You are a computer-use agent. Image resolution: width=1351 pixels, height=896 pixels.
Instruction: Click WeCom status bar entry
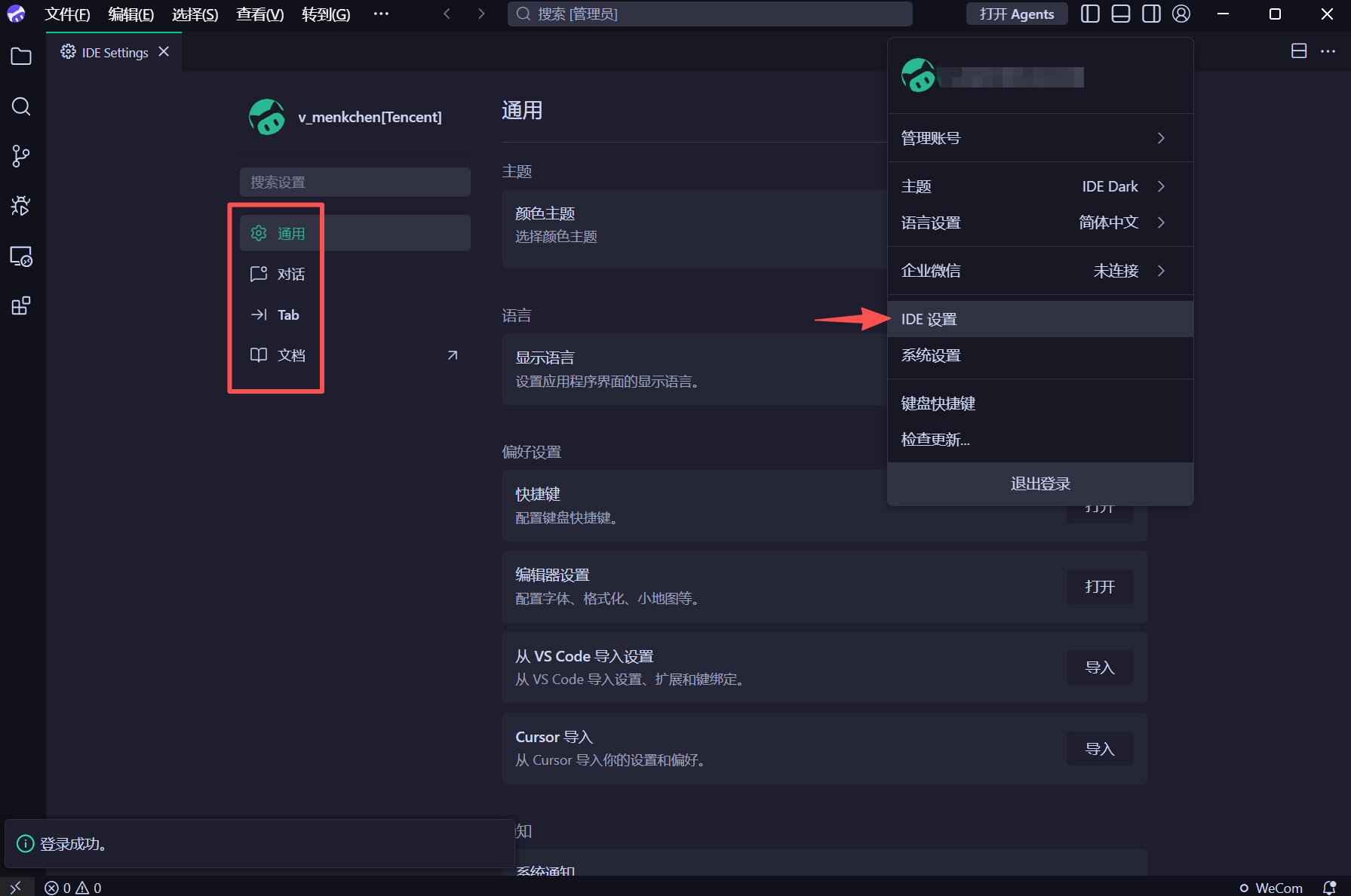tap(1271, 888)
